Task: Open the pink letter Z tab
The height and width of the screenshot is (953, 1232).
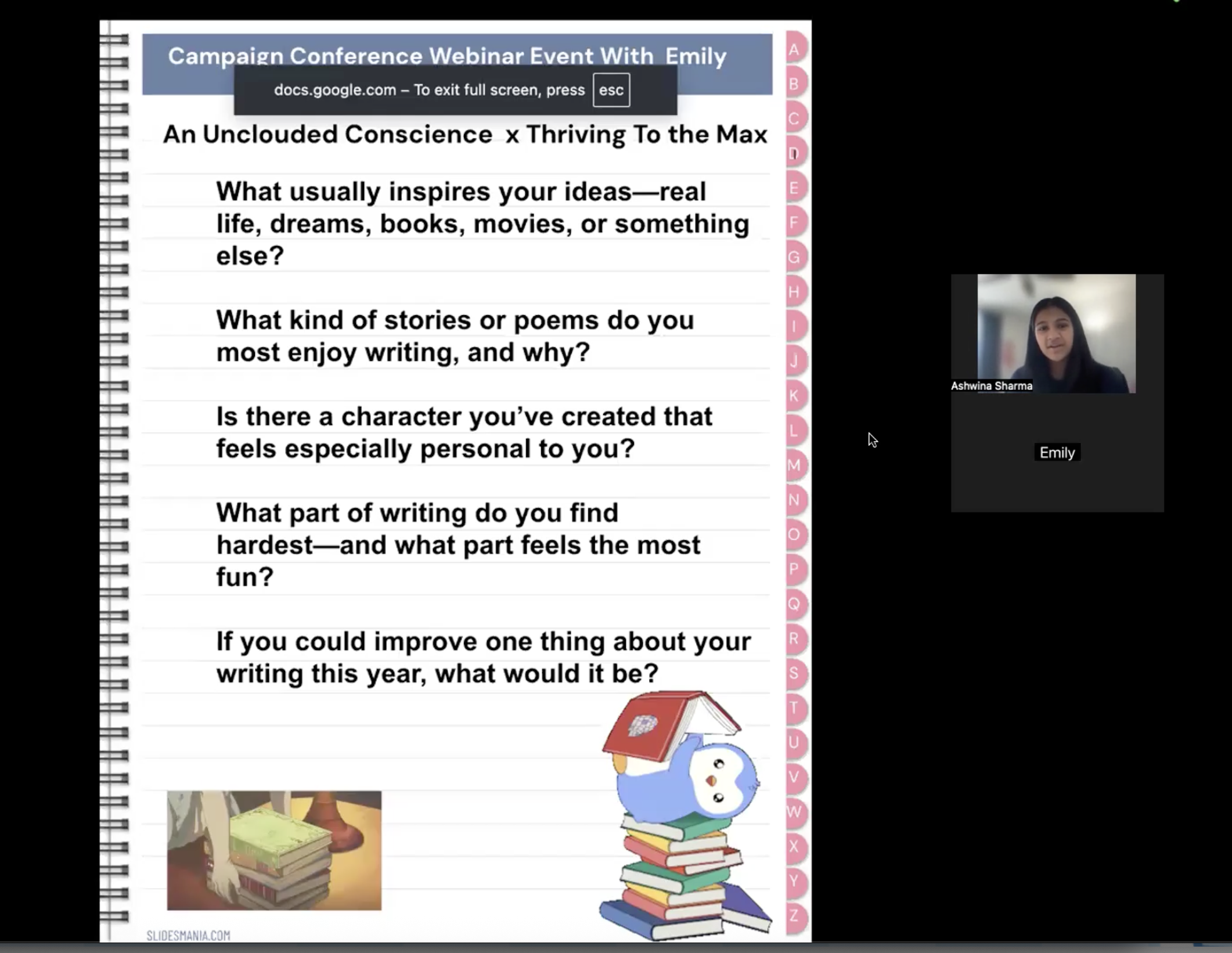Action: pos(794,916)
